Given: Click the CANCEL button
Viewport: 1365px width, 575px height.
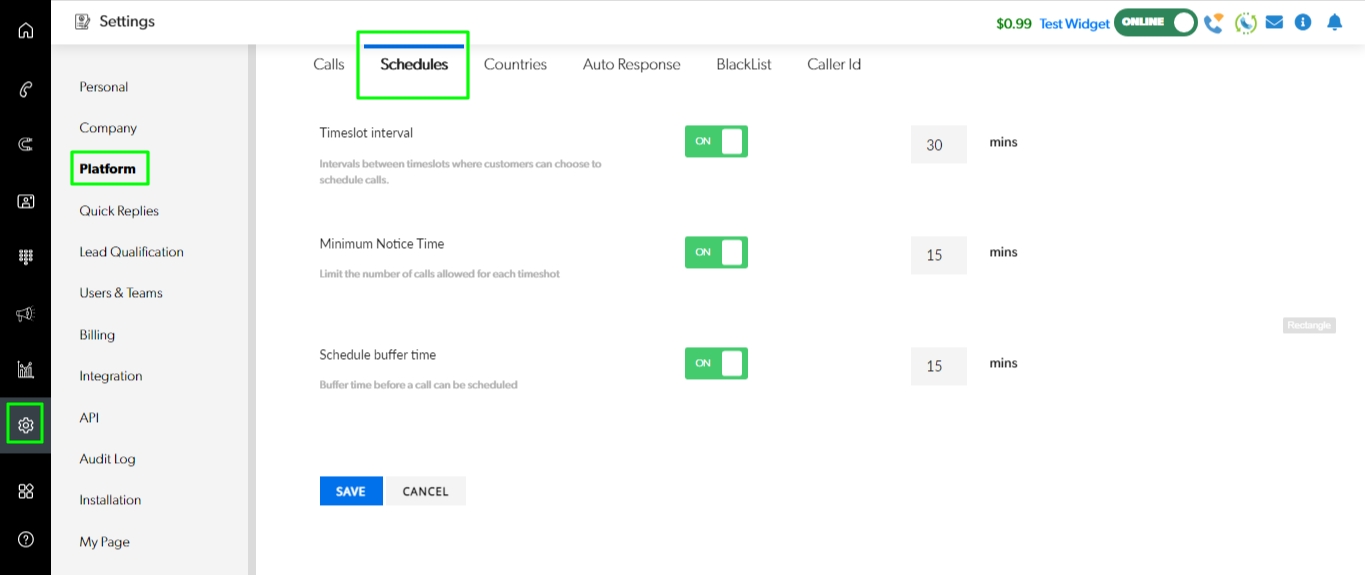Looking at the screenshot, I should pos(425,491).
